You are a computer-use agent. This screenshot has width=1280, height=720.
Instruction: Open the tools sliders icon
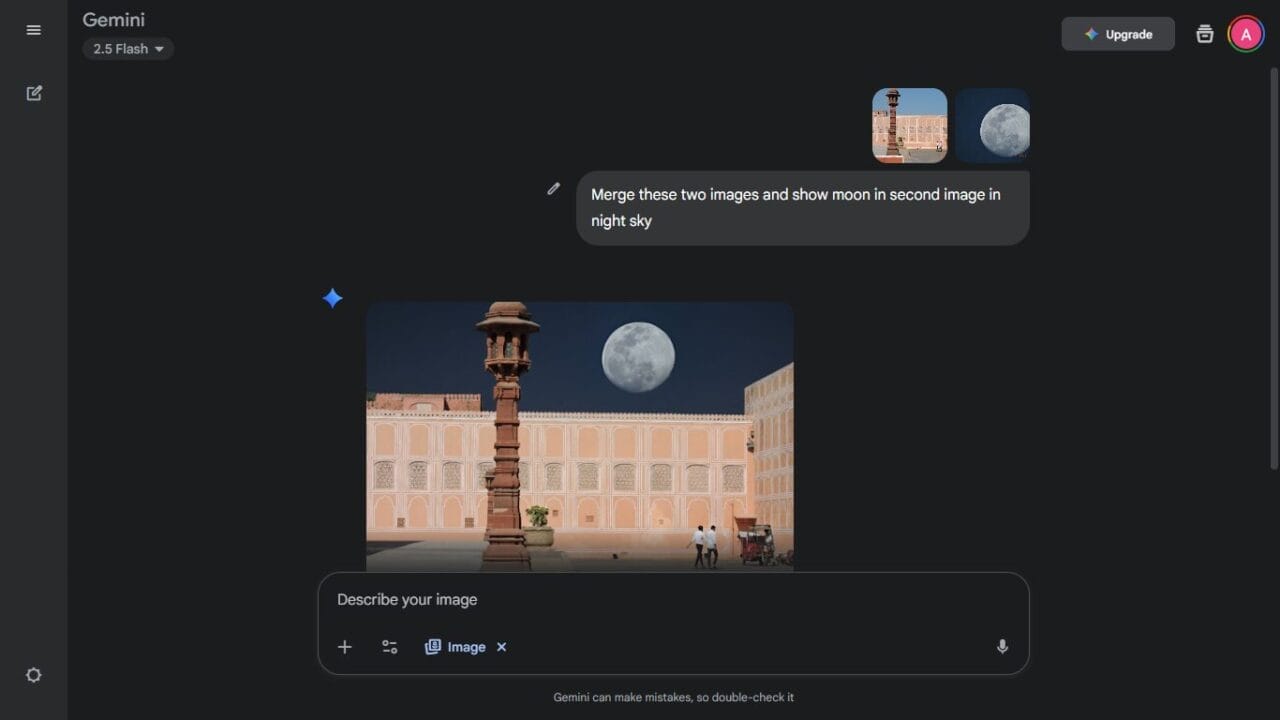(x=390, y=647)
